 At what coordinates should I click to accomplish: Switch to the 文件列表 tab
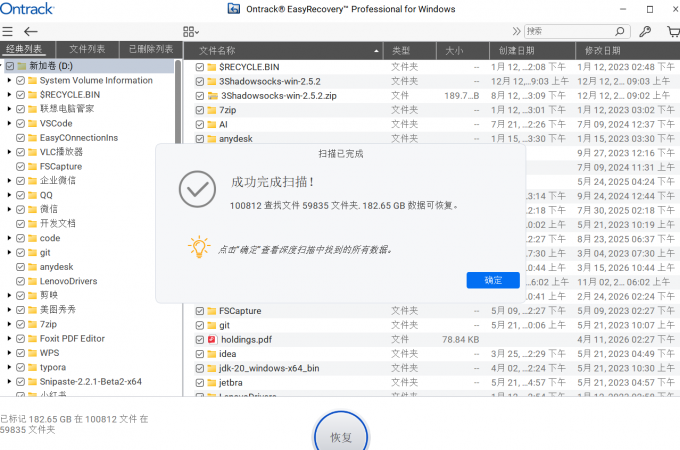coord(87,49)
